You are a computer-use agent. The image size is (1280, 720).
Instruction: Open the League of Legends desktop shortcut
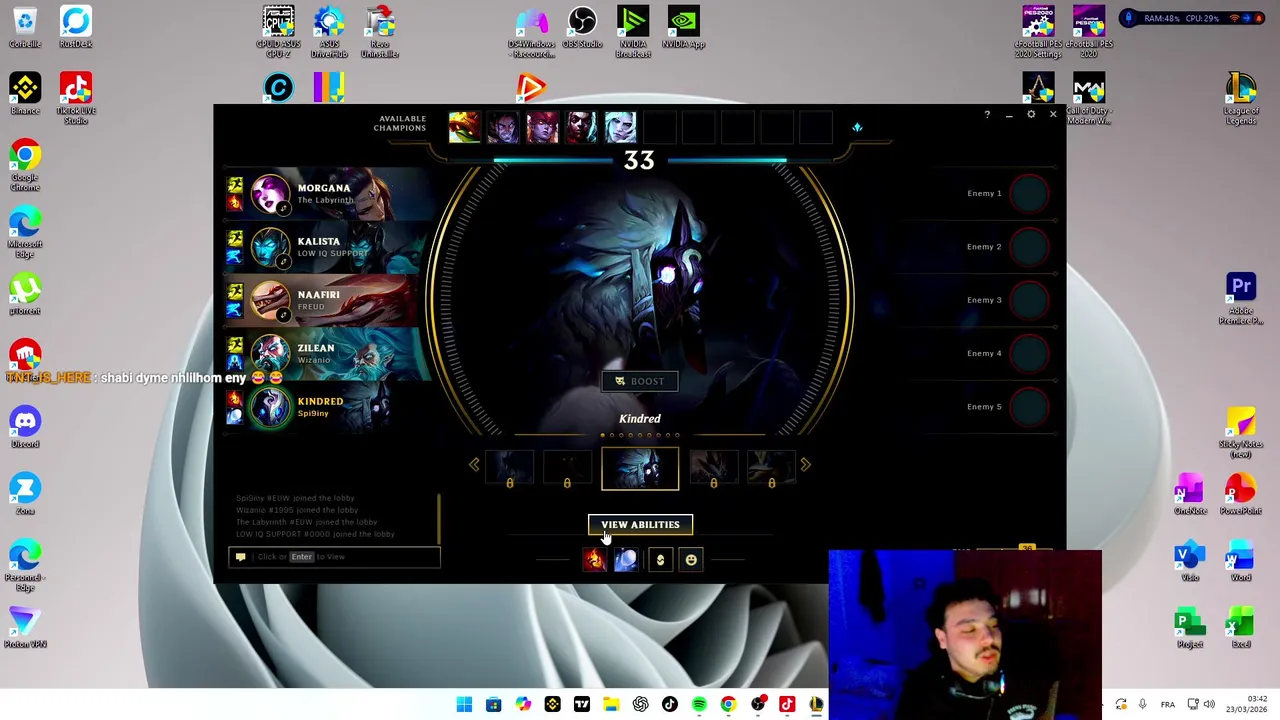1241,98
